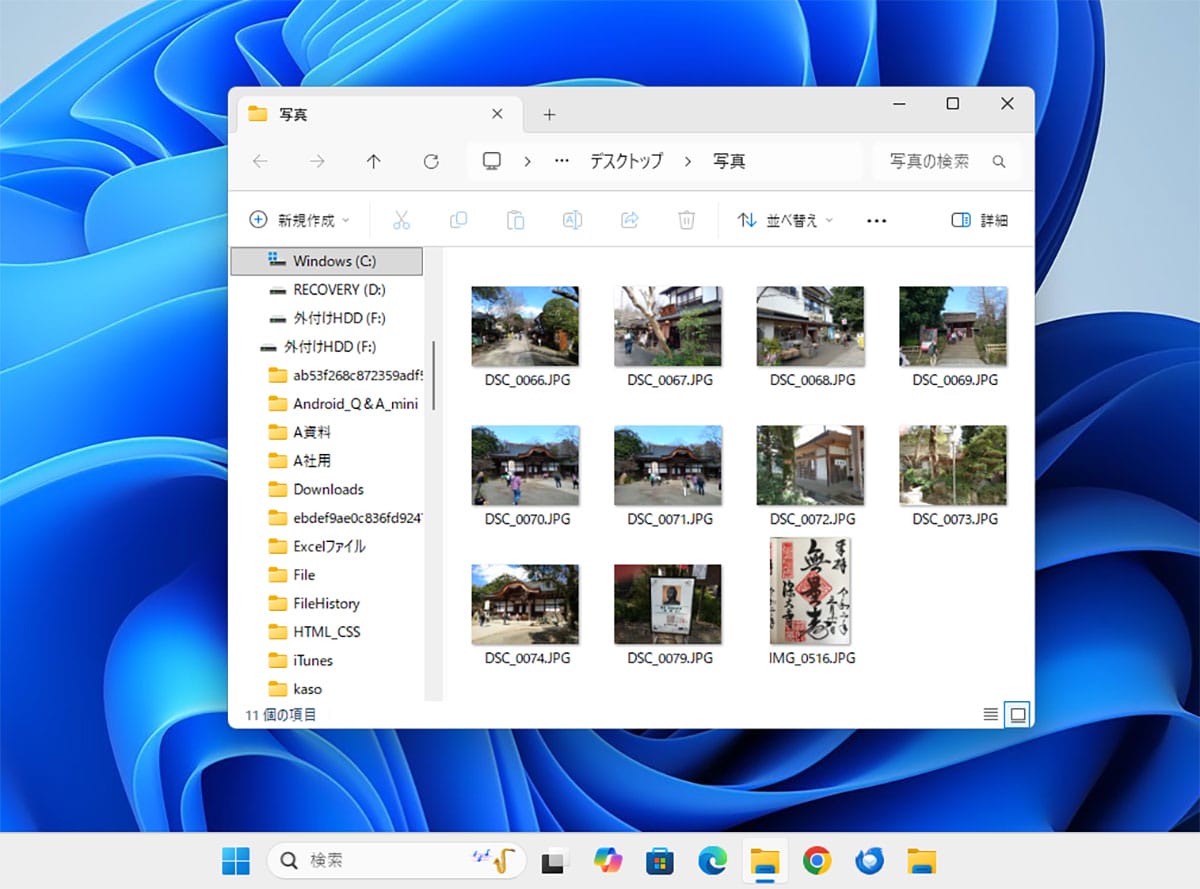Open DSC_0079.JPG thumbnail
This screenshot has width=1200, height=889.
coord(668,604)
